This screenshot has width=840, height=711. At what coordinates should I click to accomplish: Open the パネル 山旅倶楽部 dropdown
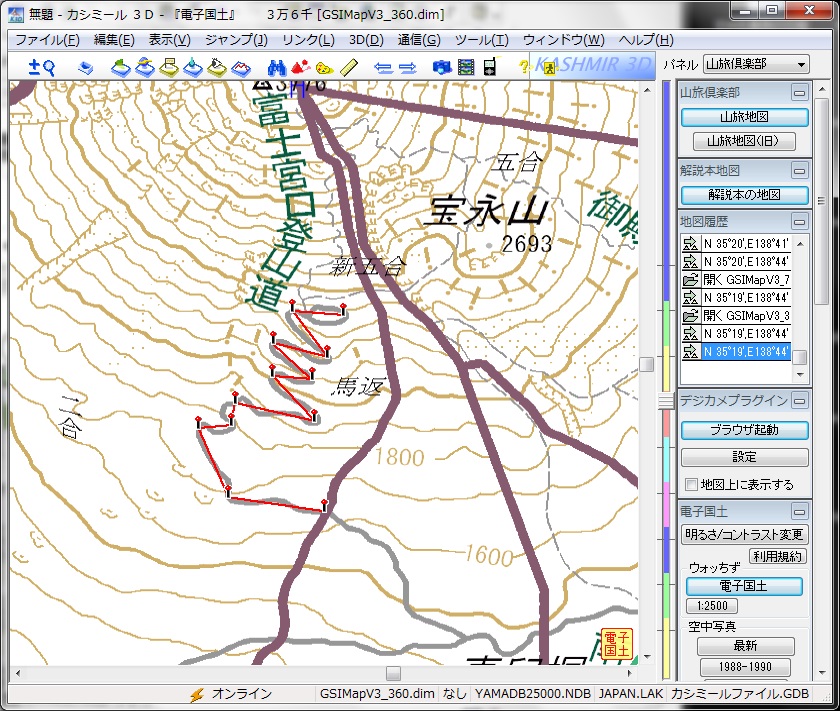(x=755, y=64)
